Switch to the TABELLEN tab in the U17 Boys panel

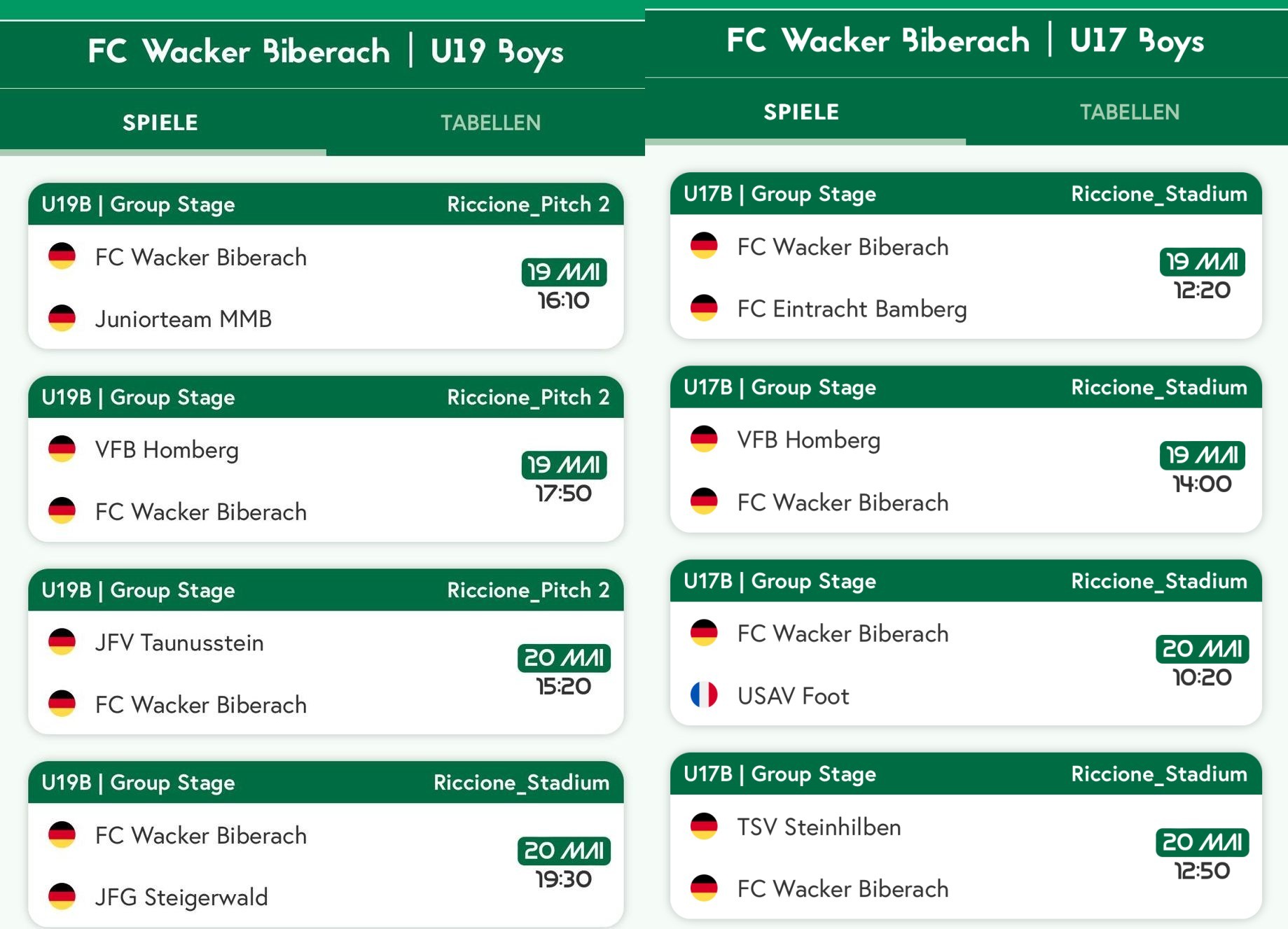click(1129, 112)
